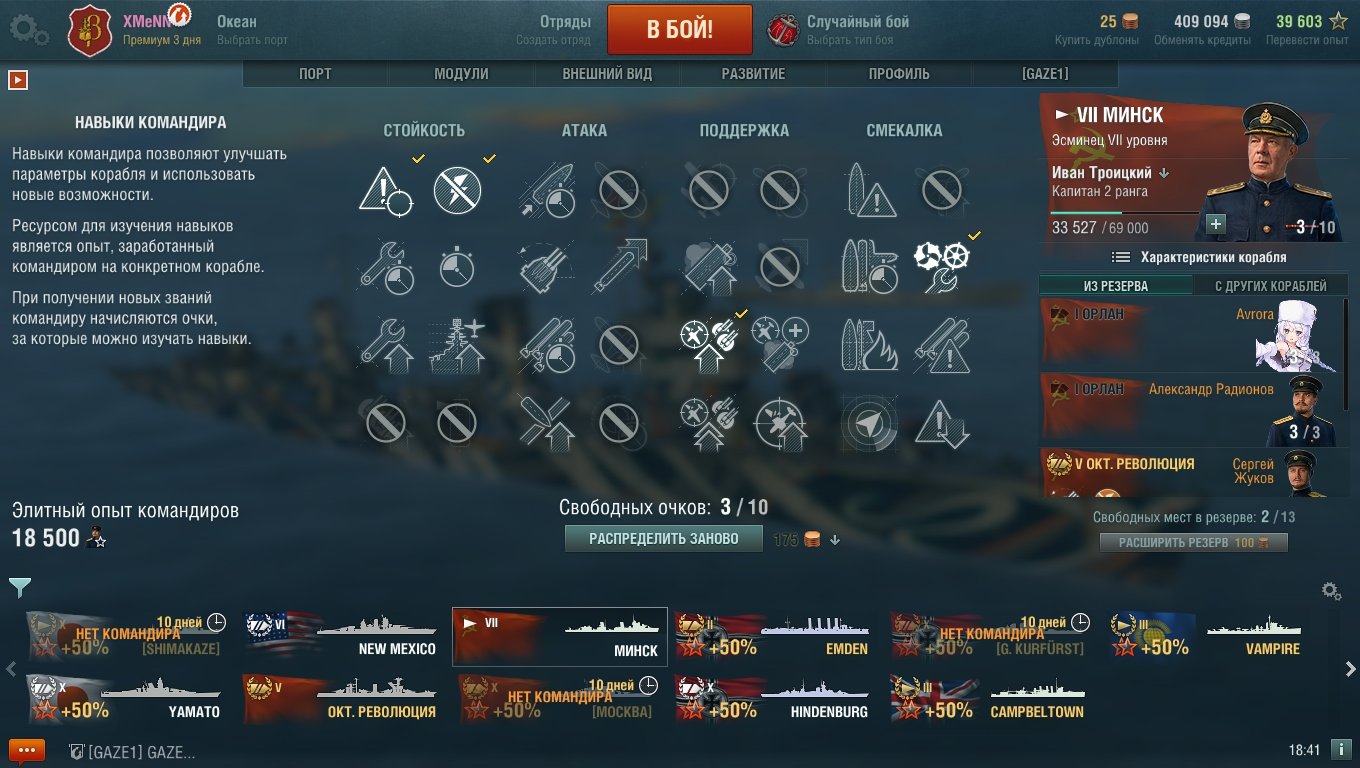Screen dimensions: 1360x768
Task: Expand the red play arrow panel
Action: (17, 79)
